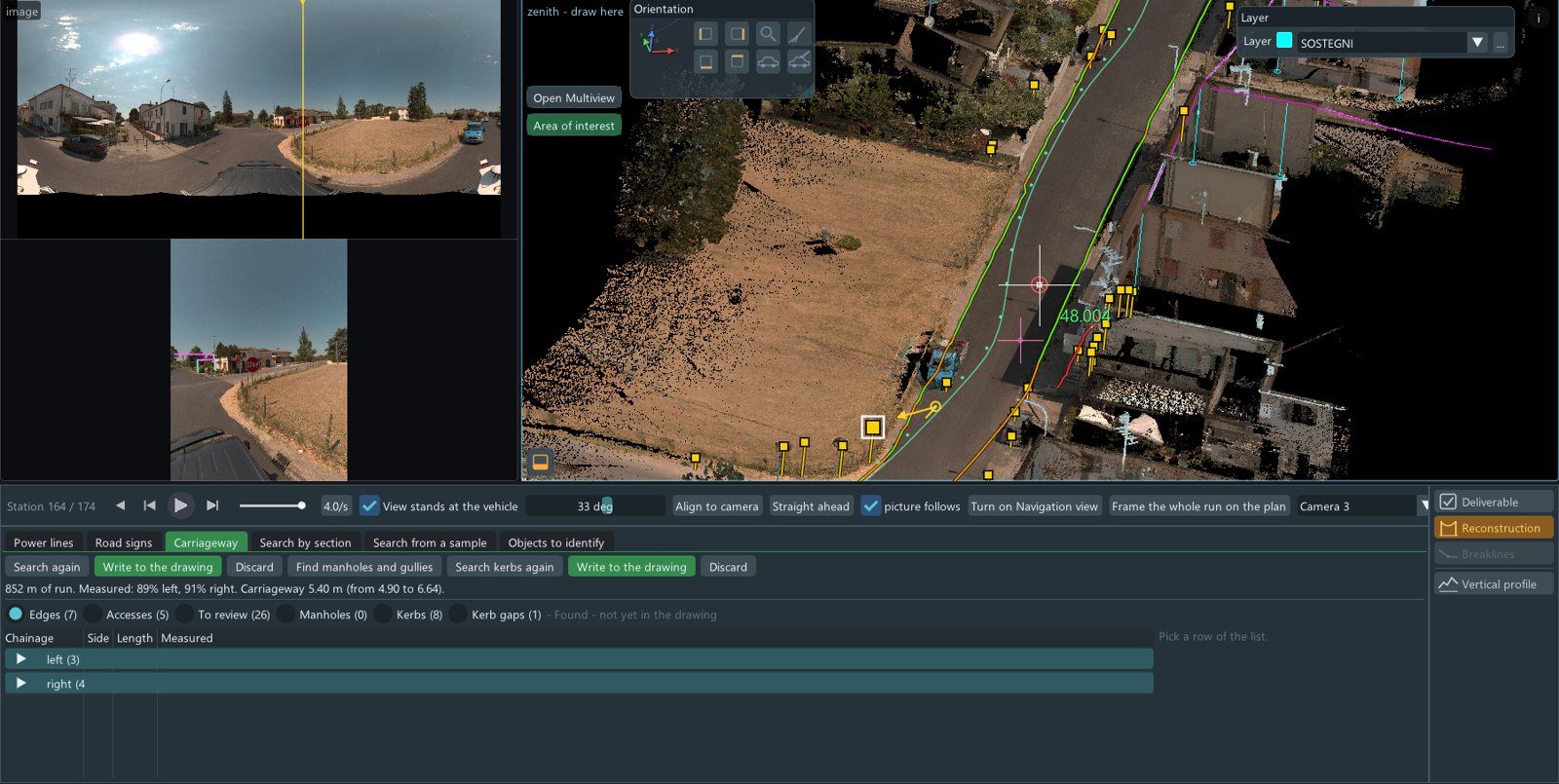
Task: Open the Objects to identify tab
Action: [556, 542]
